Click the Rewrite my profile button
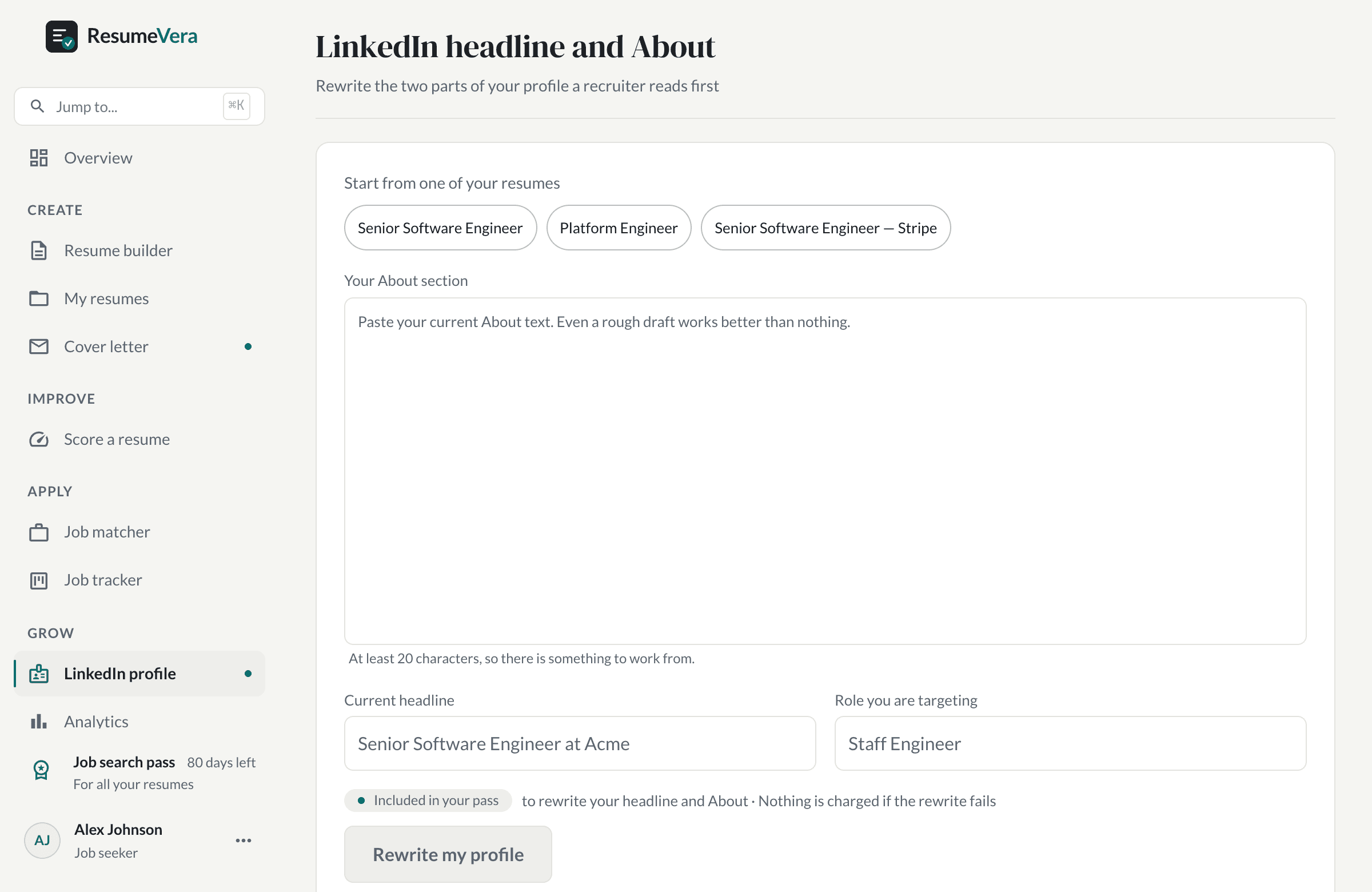Viewport: 1372px width, 892px height. click(448, 853)
